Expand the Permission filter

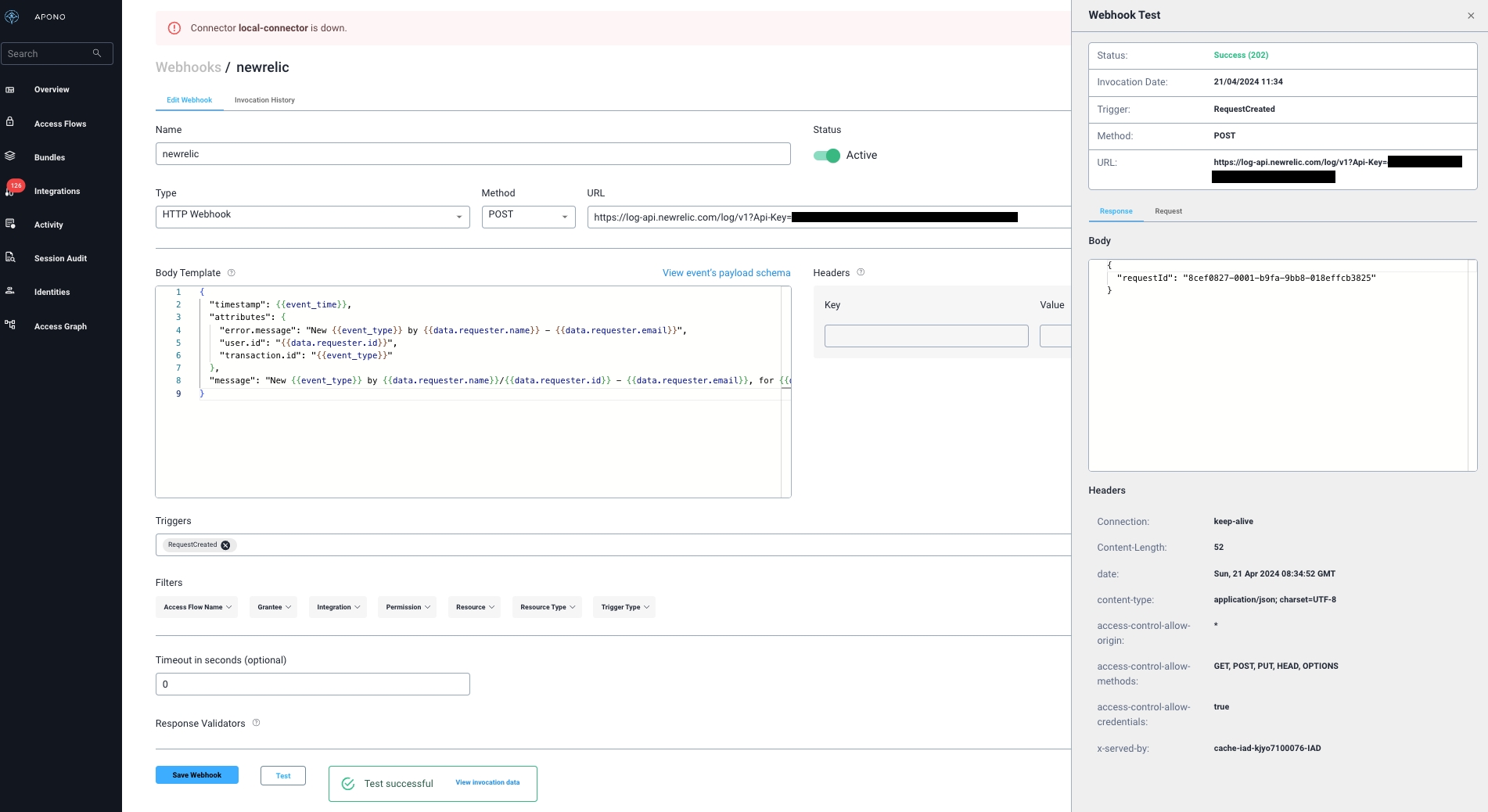pyautogui.click(x=408, y=607)
